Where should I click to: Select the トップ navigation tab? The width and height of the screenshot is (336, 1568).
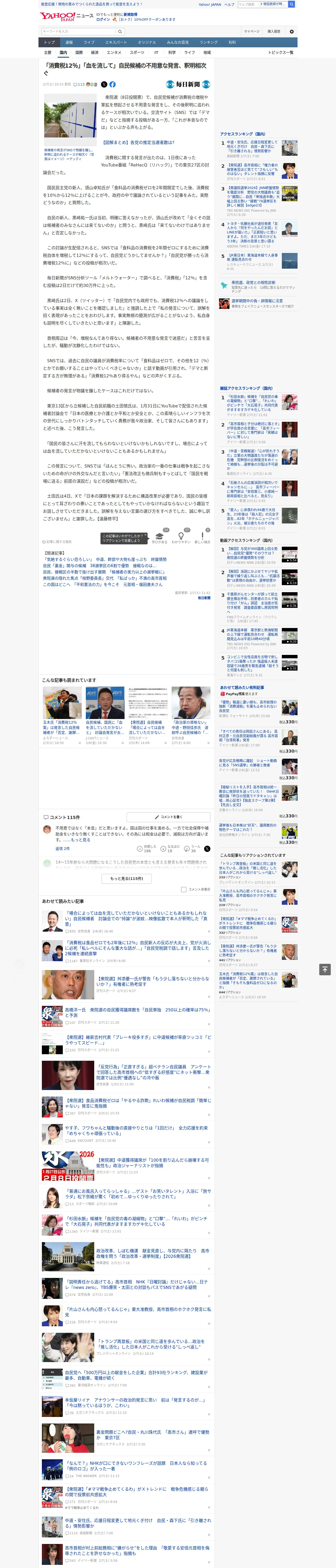pyautogui.click(x=49, y=43)
